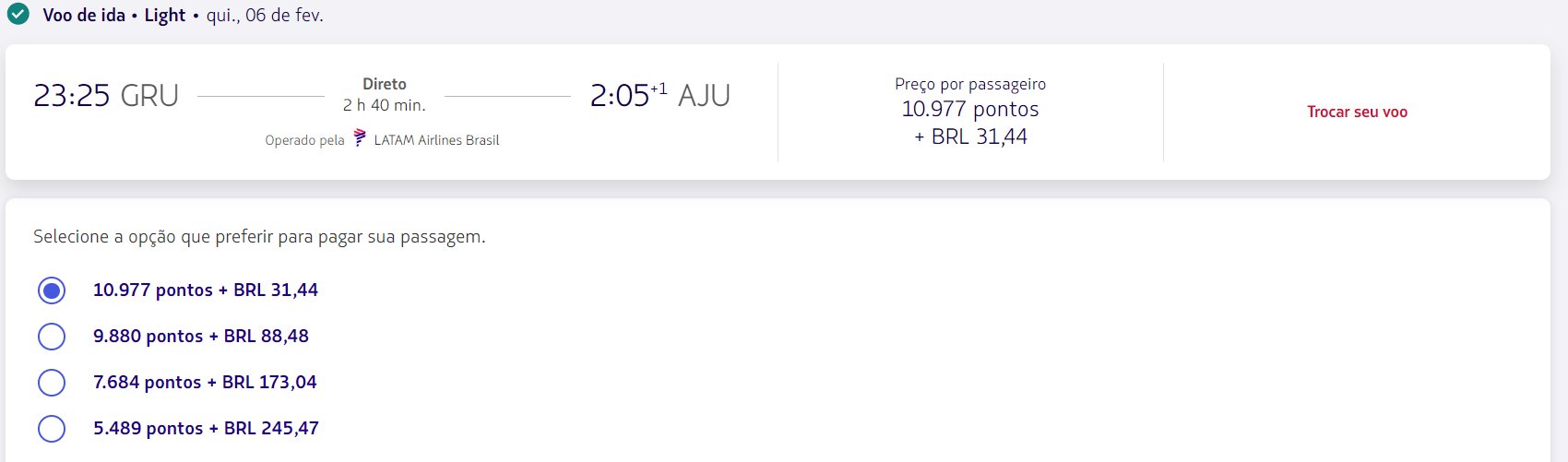Click the Direto 2 h 40 min. flight info
The height and width of the screenshot is (462, 1568).
click(x=385, y=94)
